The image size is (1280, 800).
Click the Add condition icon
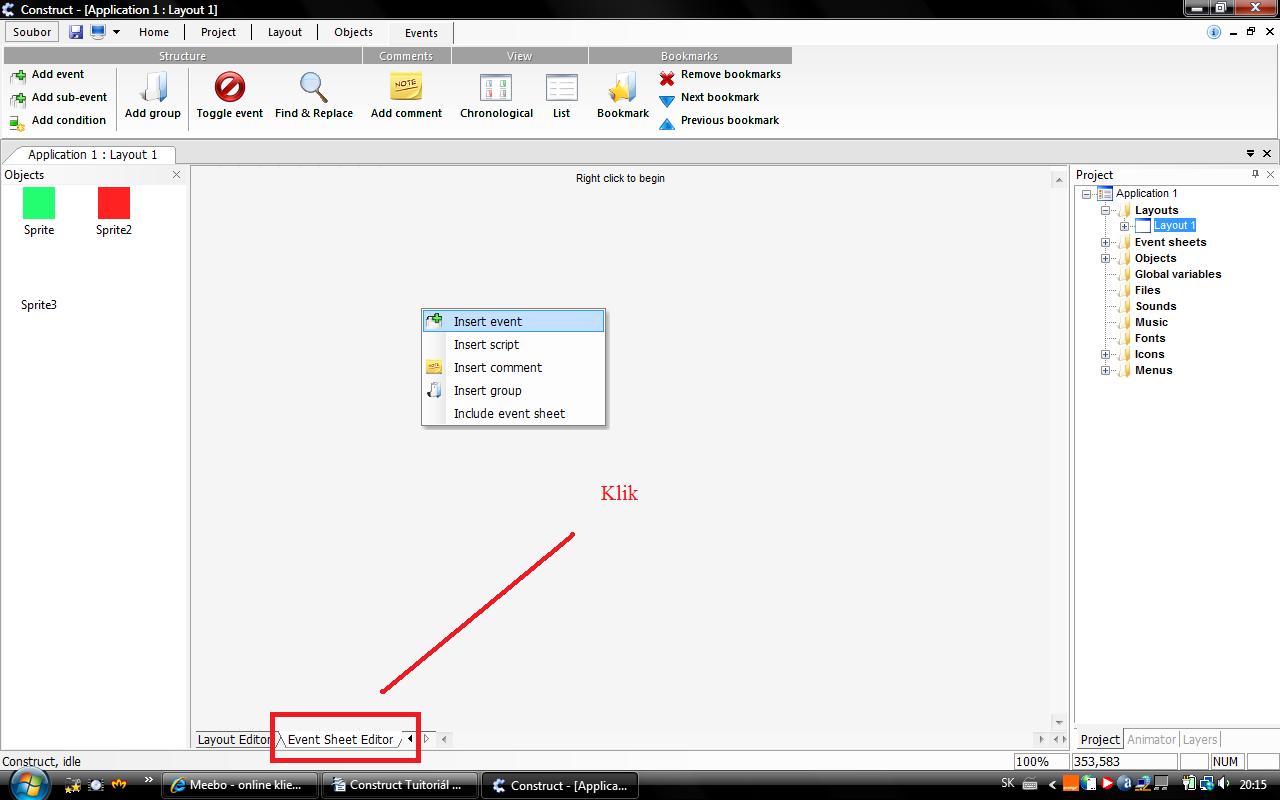click(17, 121)
